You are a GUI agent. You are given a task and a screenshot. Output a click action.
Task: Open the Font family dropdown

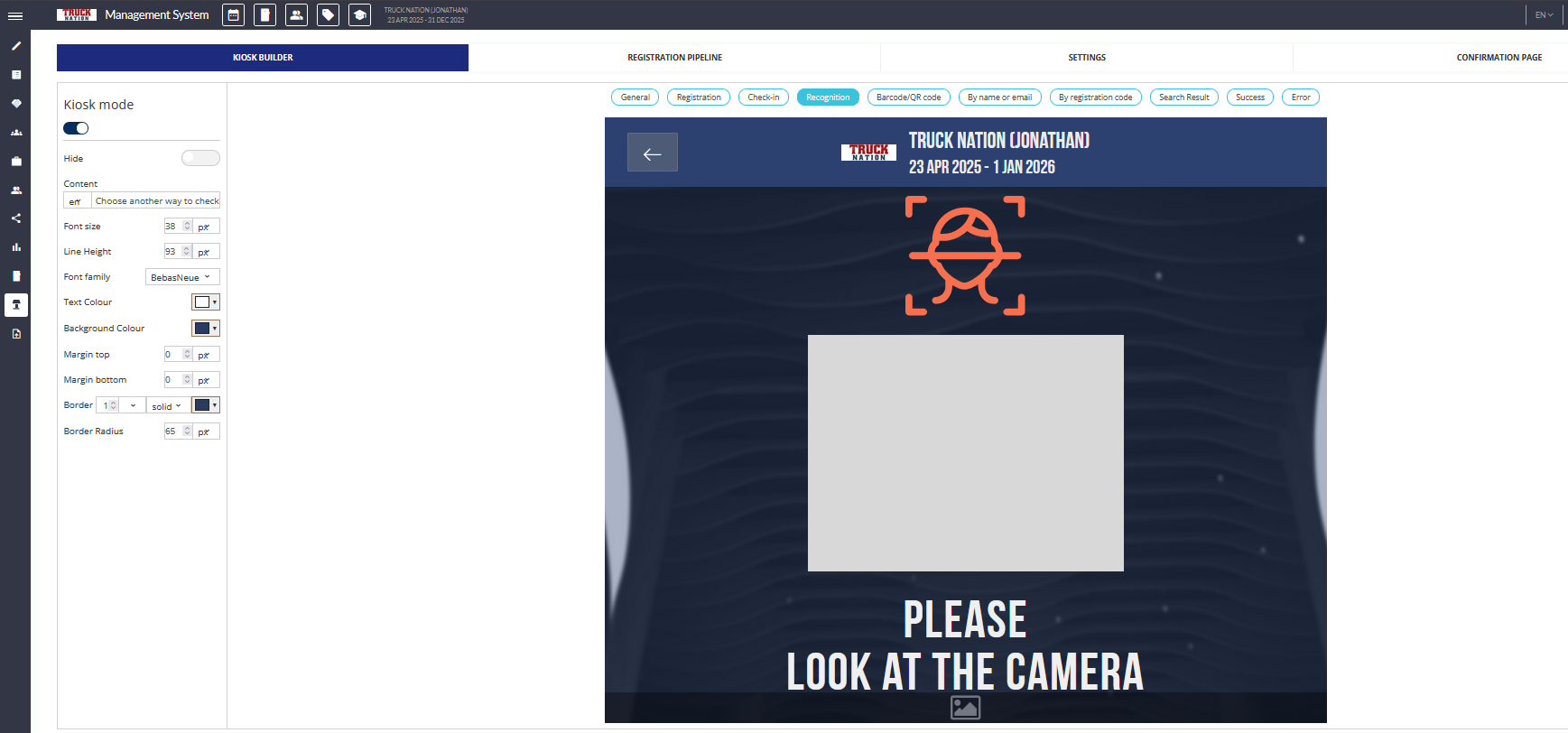181,277
